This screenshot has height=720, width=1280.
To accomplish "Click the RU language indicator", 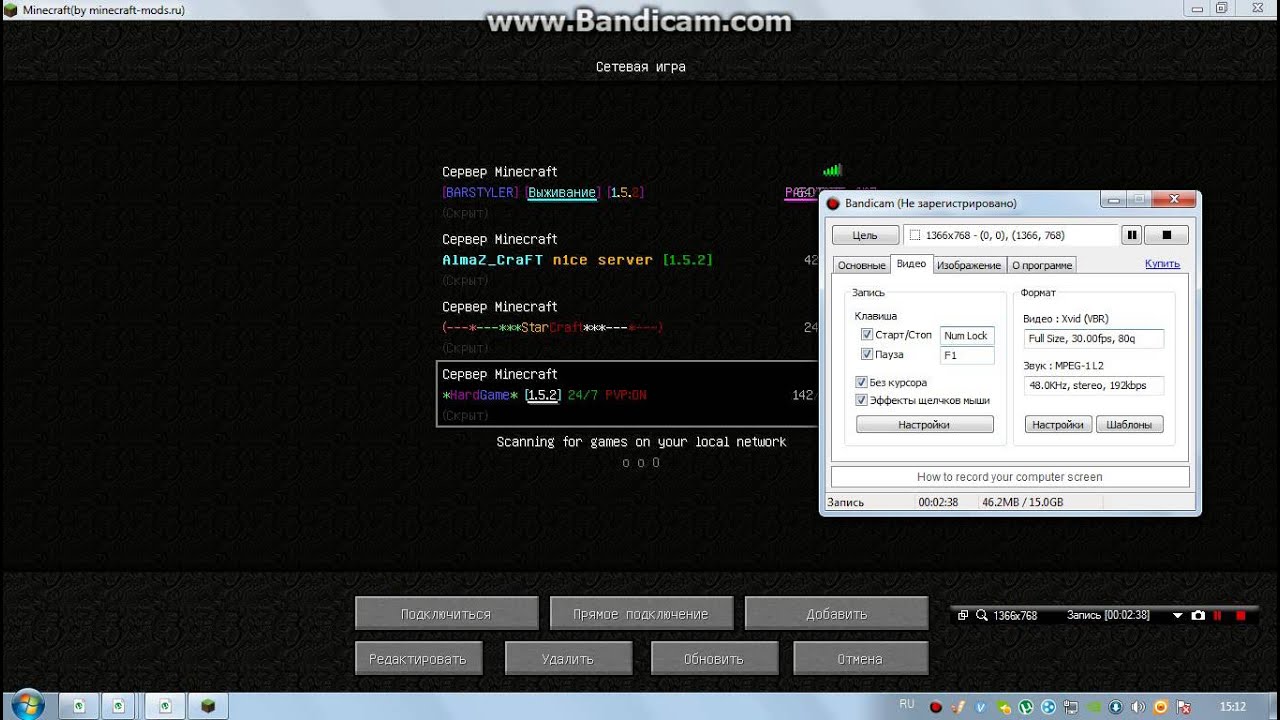I will 907,704.
